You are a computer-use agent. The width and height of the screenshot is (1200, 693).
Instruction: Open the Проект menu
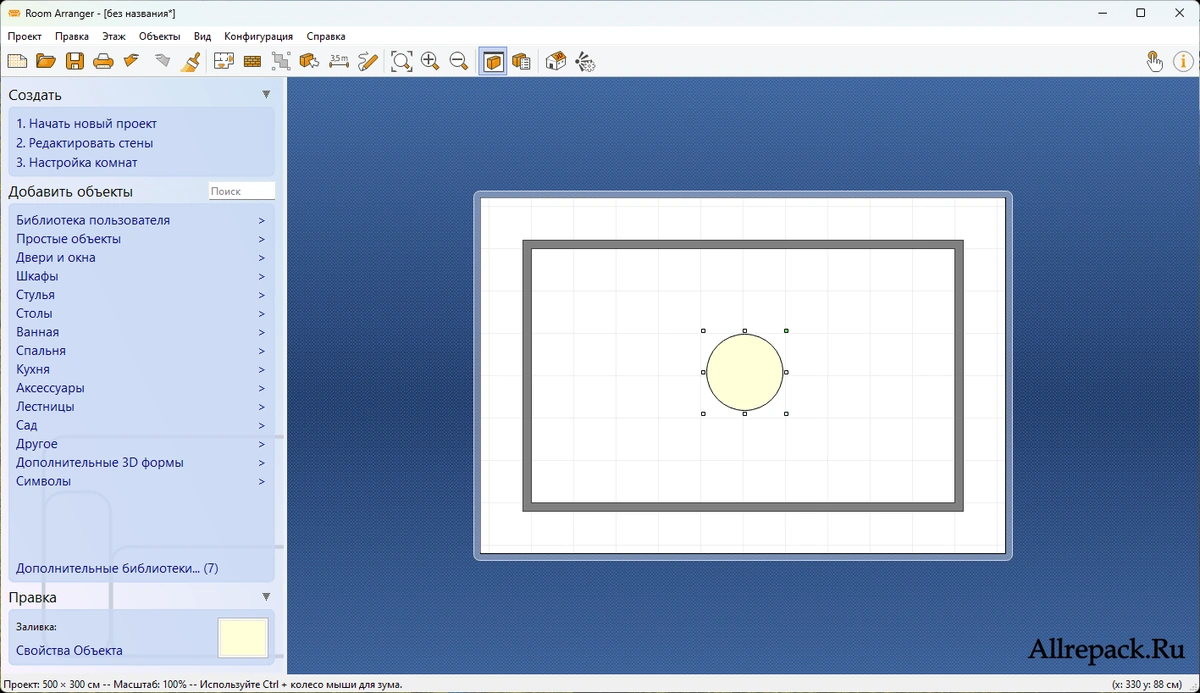25,36
